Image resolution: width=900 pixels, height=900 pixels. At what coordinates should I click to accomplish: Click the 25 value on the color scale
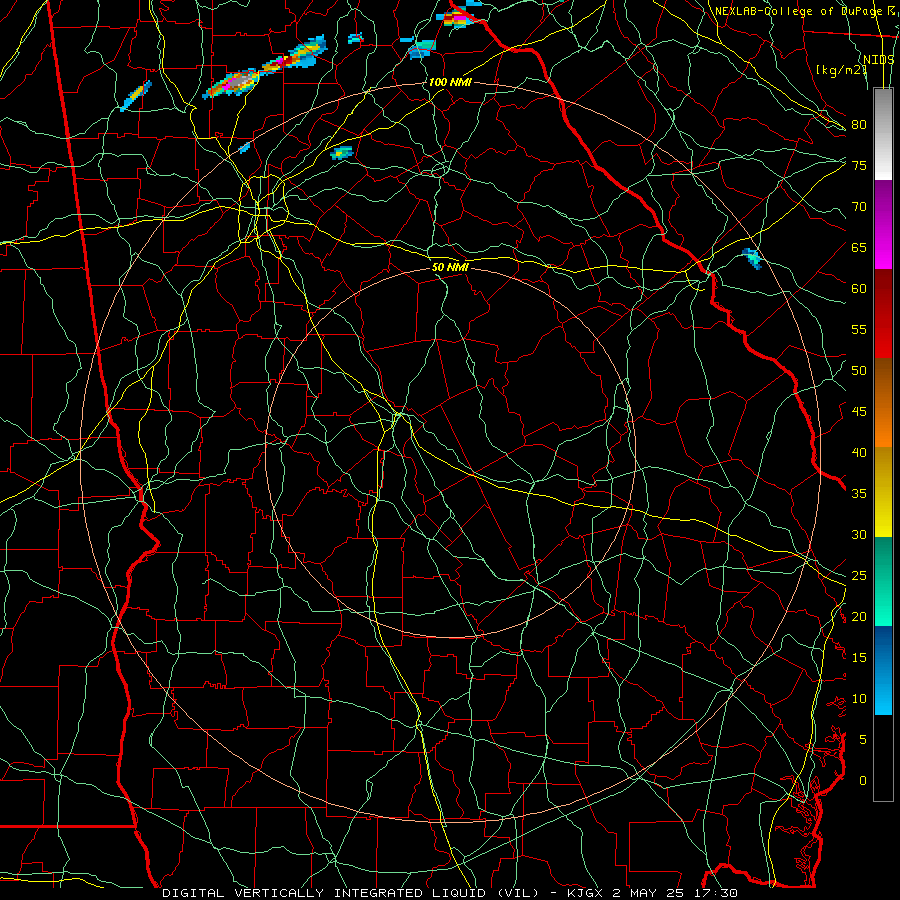pyautogui.click(x=859, y=576)
